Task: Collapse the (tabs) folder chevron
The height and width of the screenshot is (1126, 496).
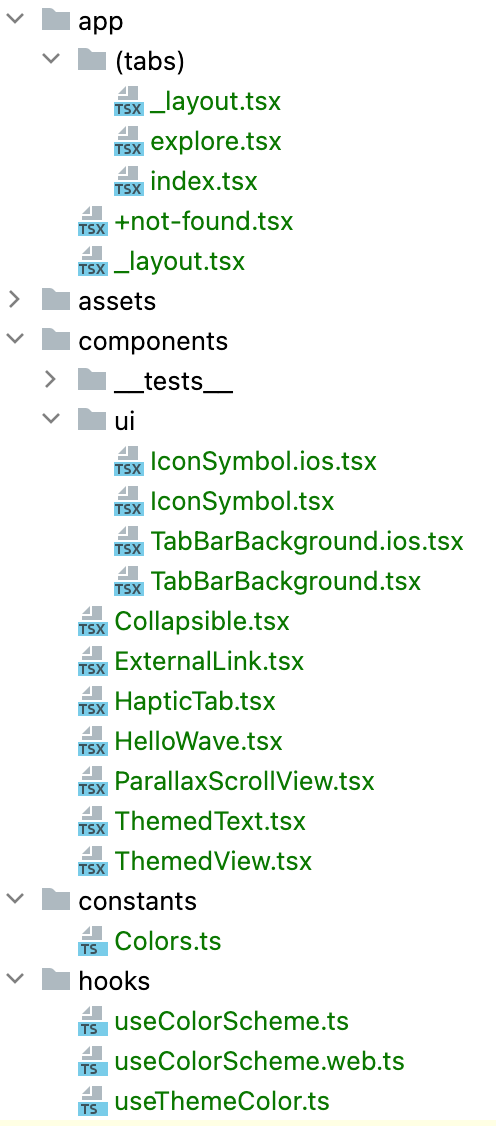Action: pos(50,61)
